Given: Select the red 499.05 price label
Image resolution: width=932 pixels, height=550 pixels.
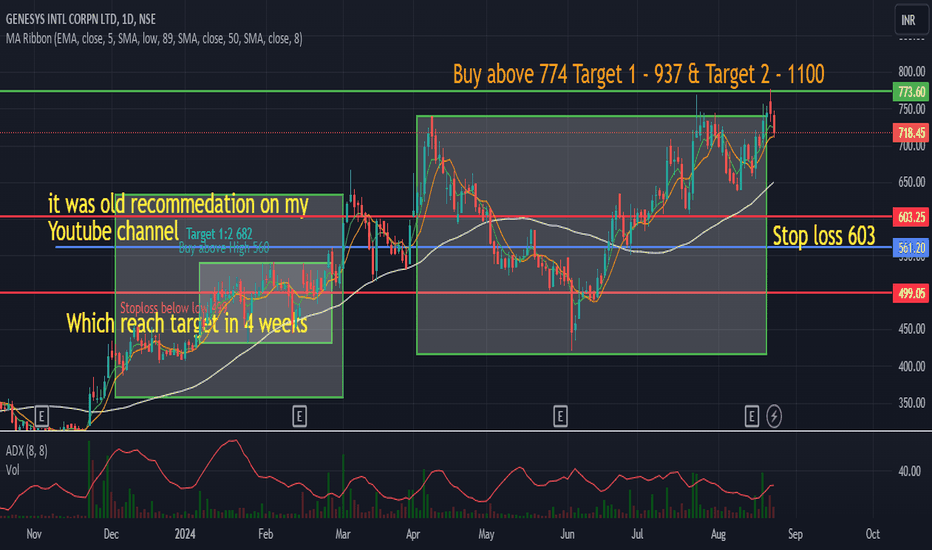Looking at the screenshot, I should [x=911, y=293].
